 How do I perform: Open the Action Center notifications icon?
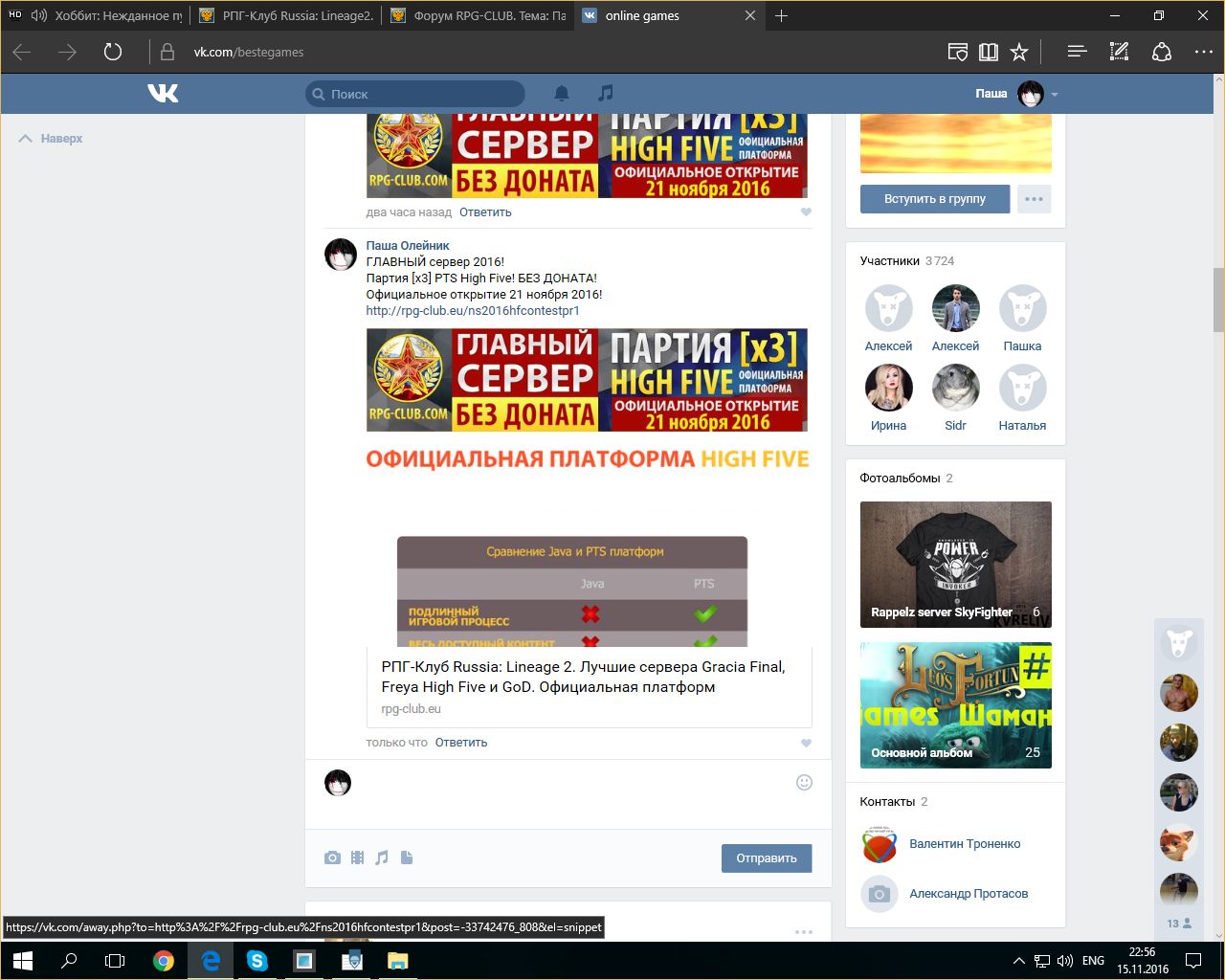coord(1193,960)
